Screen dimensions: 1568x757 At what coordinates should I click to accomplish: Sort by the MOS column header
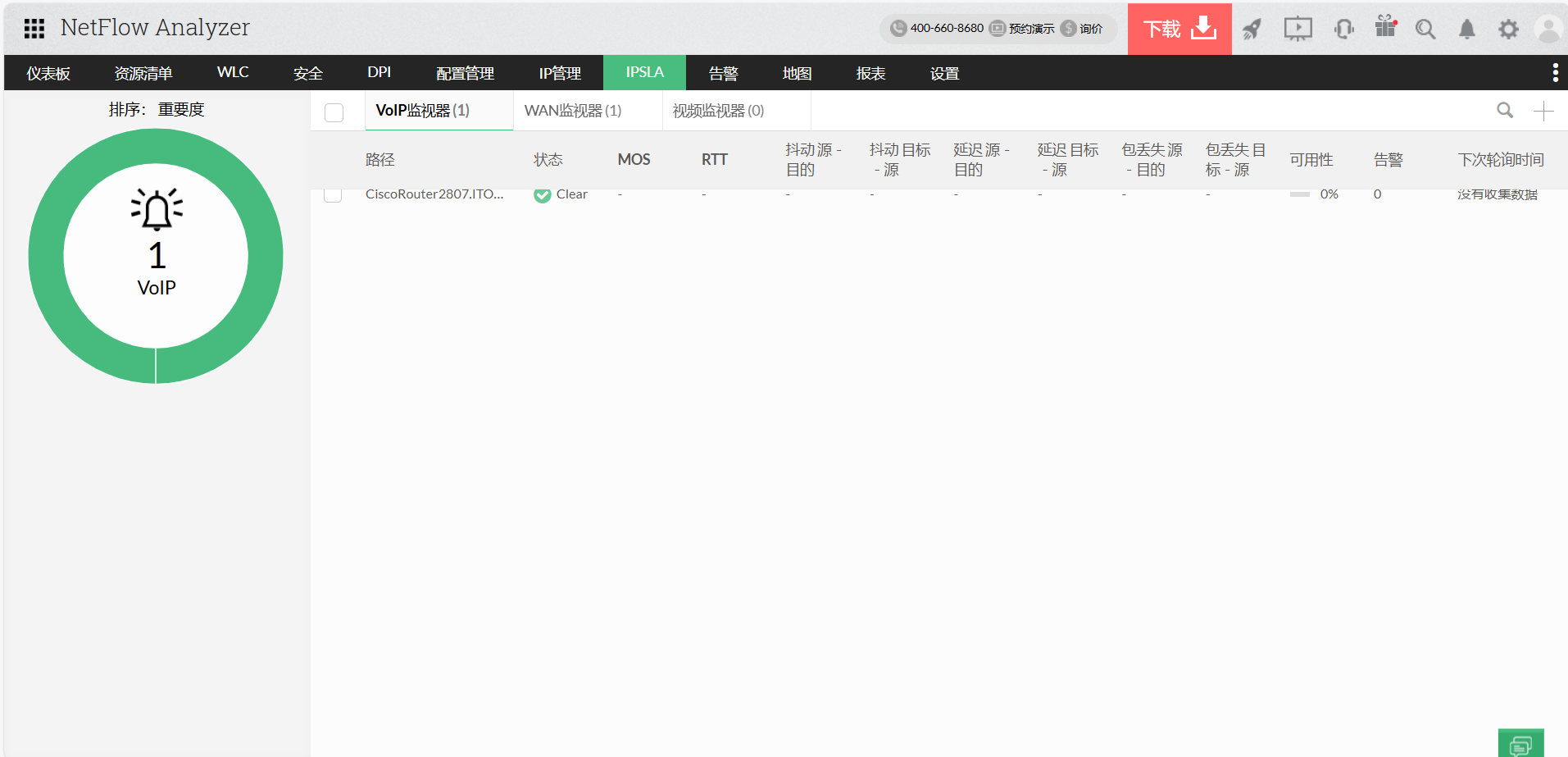[634, 160]
